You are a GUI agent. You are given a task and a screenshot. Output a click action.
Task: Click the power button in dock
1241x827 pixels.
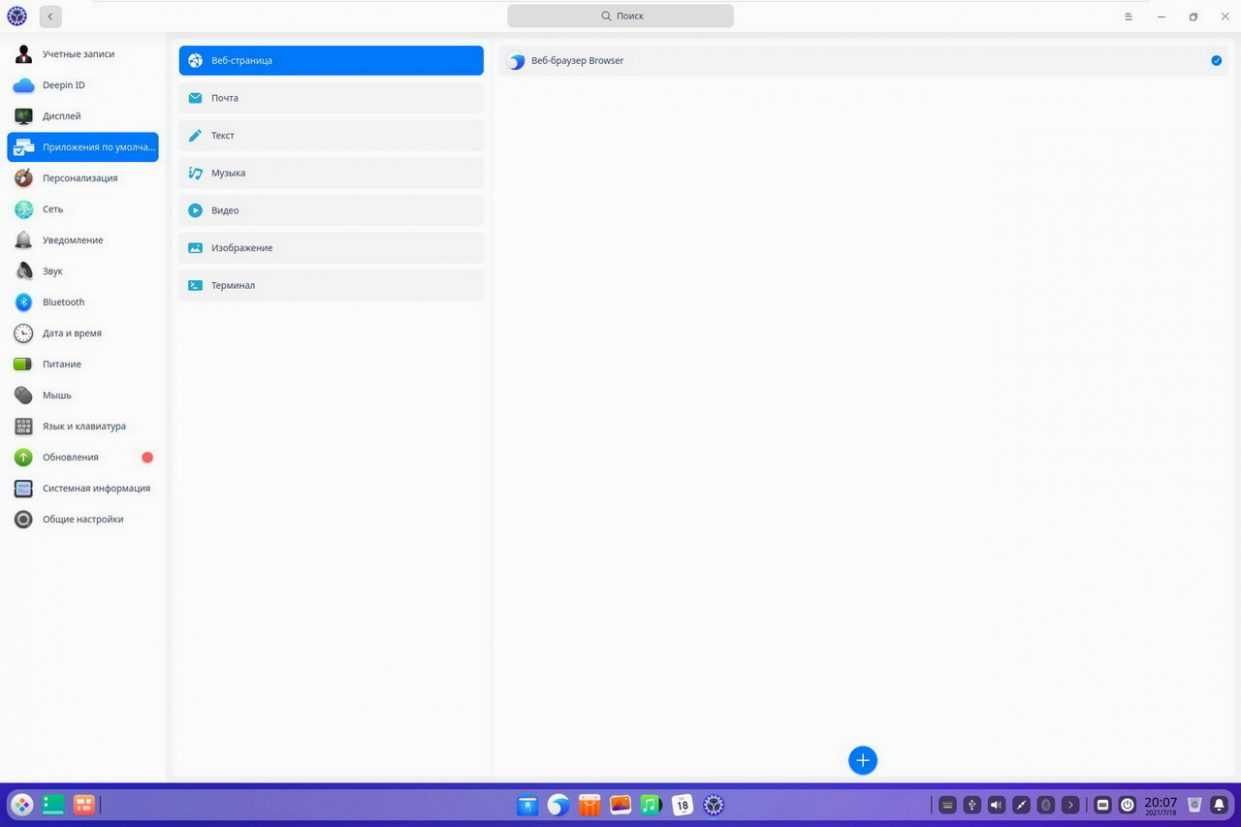[x=1128, y=805]
